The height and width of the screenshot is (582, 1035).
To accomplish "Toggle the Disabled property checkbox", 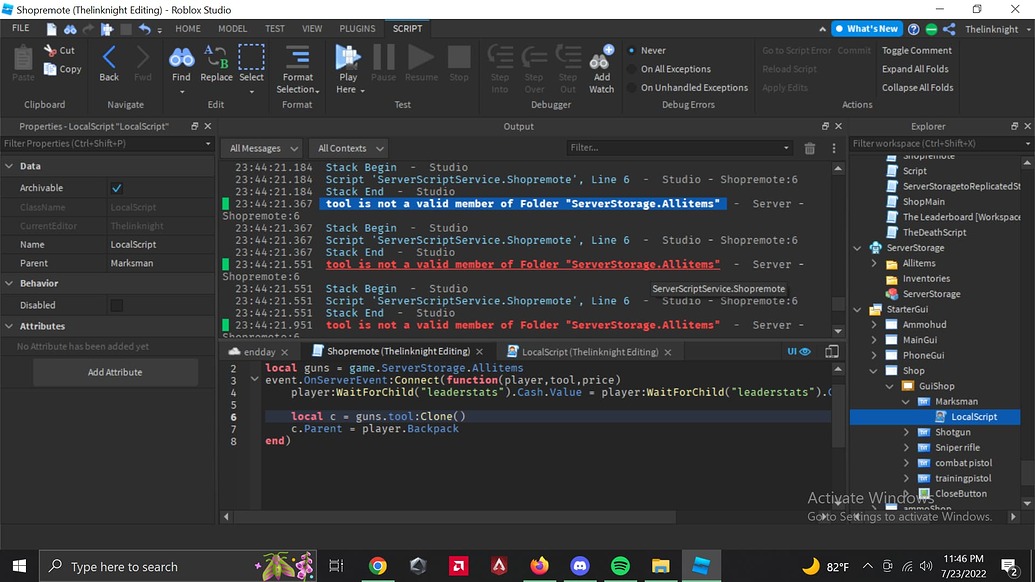I will 117,305.
